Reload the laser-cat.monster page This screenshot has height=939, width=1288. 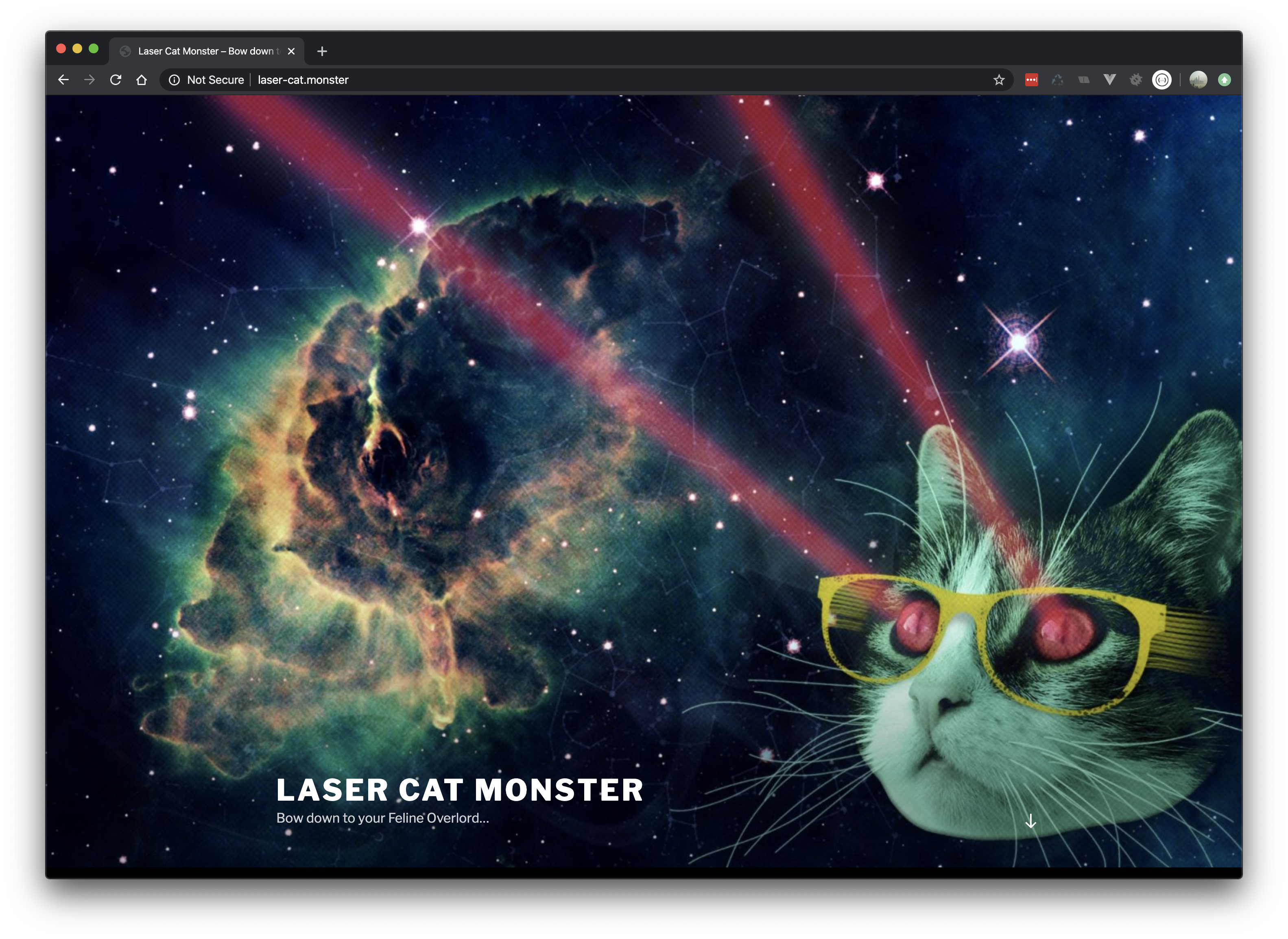pos(116,80)
